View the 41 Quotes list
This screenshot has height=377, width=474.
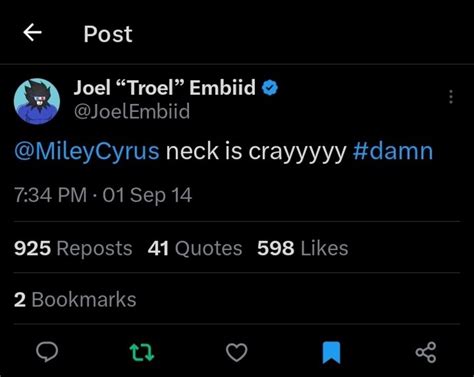195,249
